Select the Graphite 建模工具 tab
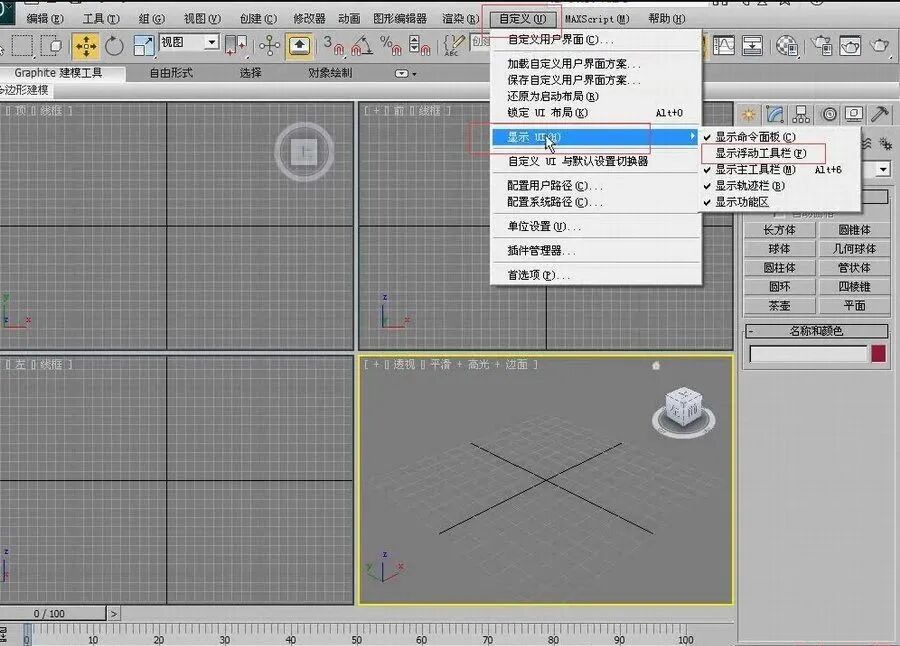This screenshot has height=646, width=900. pos(59,73)
